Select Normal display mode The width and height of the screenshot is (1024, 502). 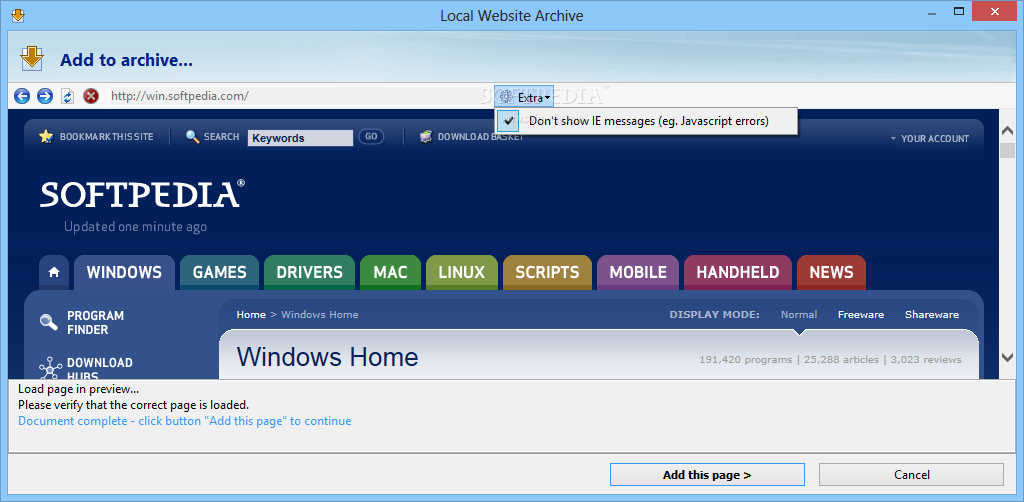point(799,315)
